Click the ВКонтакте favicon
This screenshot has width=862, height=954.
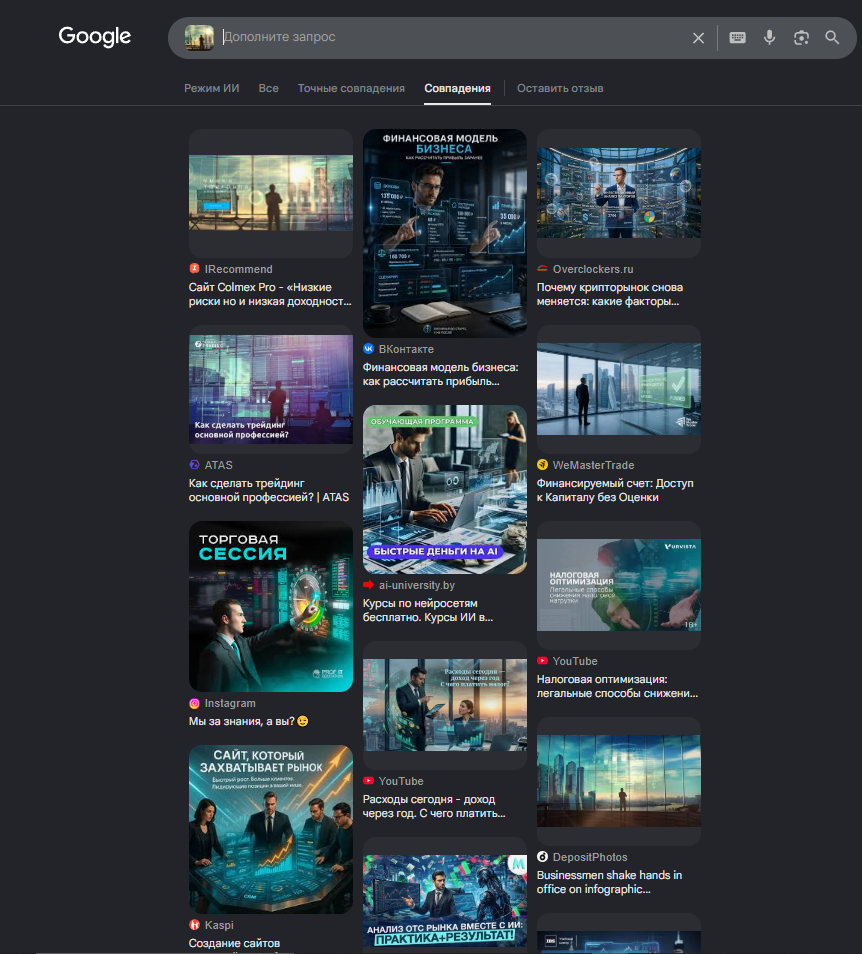click(x=369, y=349)
